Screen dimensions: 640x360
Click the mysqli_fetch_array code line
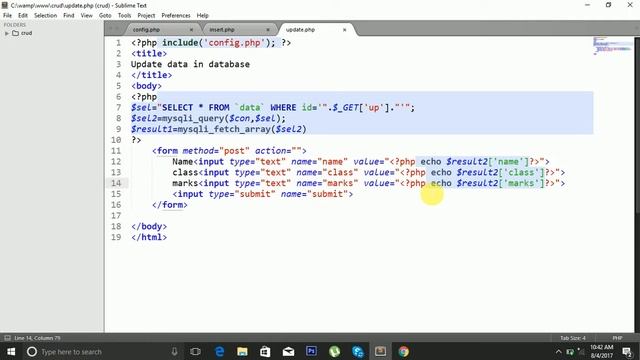click(x=219, y=129)
